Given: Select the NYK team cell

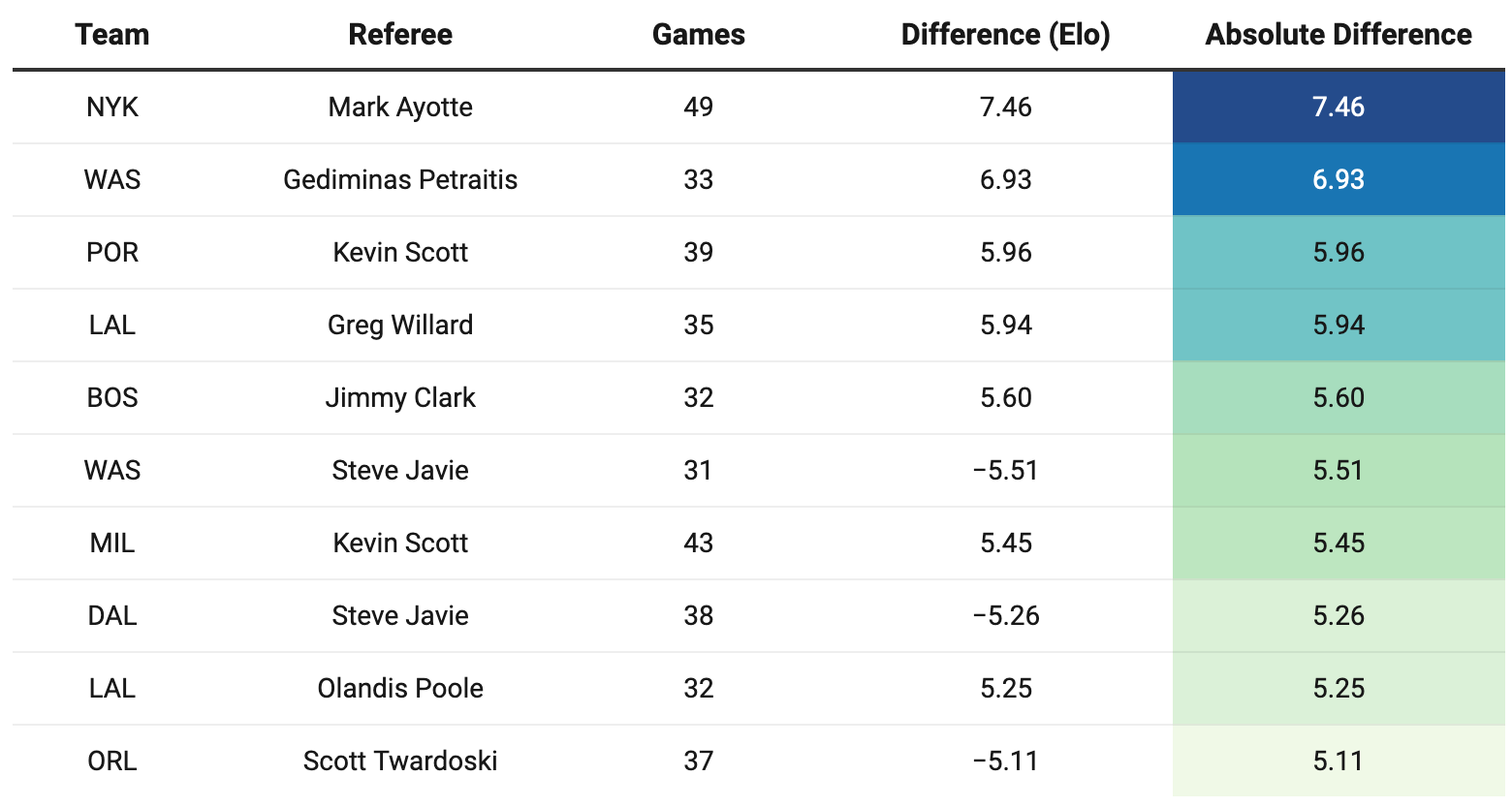Looking at the screenshot, I should [112, 107].
